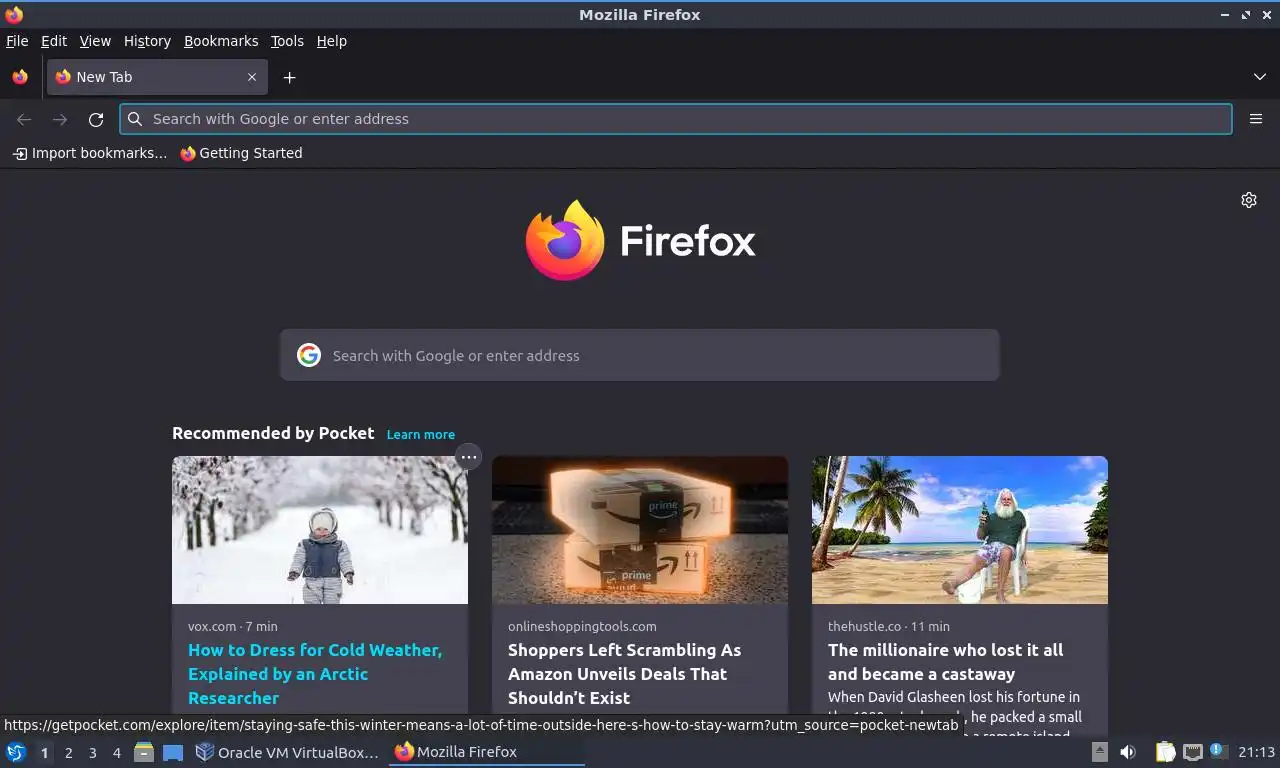Click the 21:13 clock
Viewport: 1280px width, 768px height.
(1256, 752)
